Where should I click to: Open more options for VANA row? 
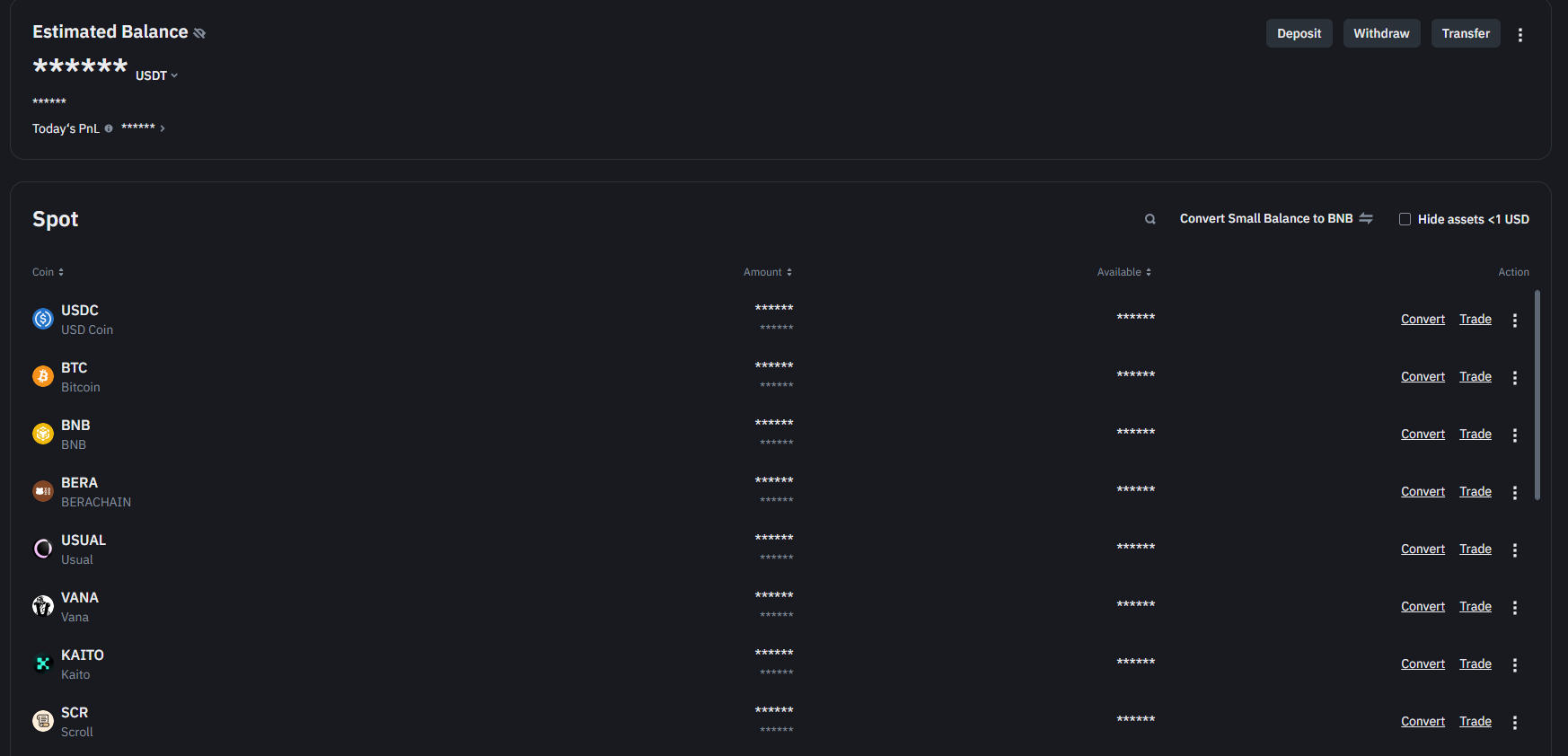1515,608
